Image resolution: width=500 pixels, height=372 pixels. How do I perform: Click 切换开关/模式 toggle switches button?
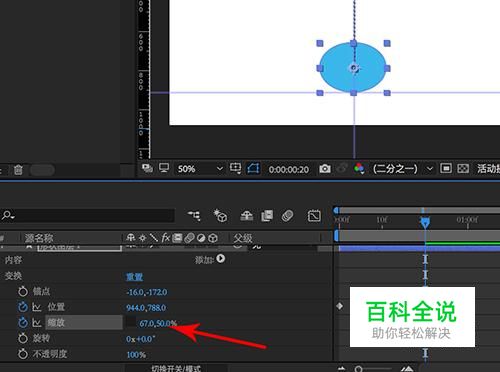pos(176,368)
